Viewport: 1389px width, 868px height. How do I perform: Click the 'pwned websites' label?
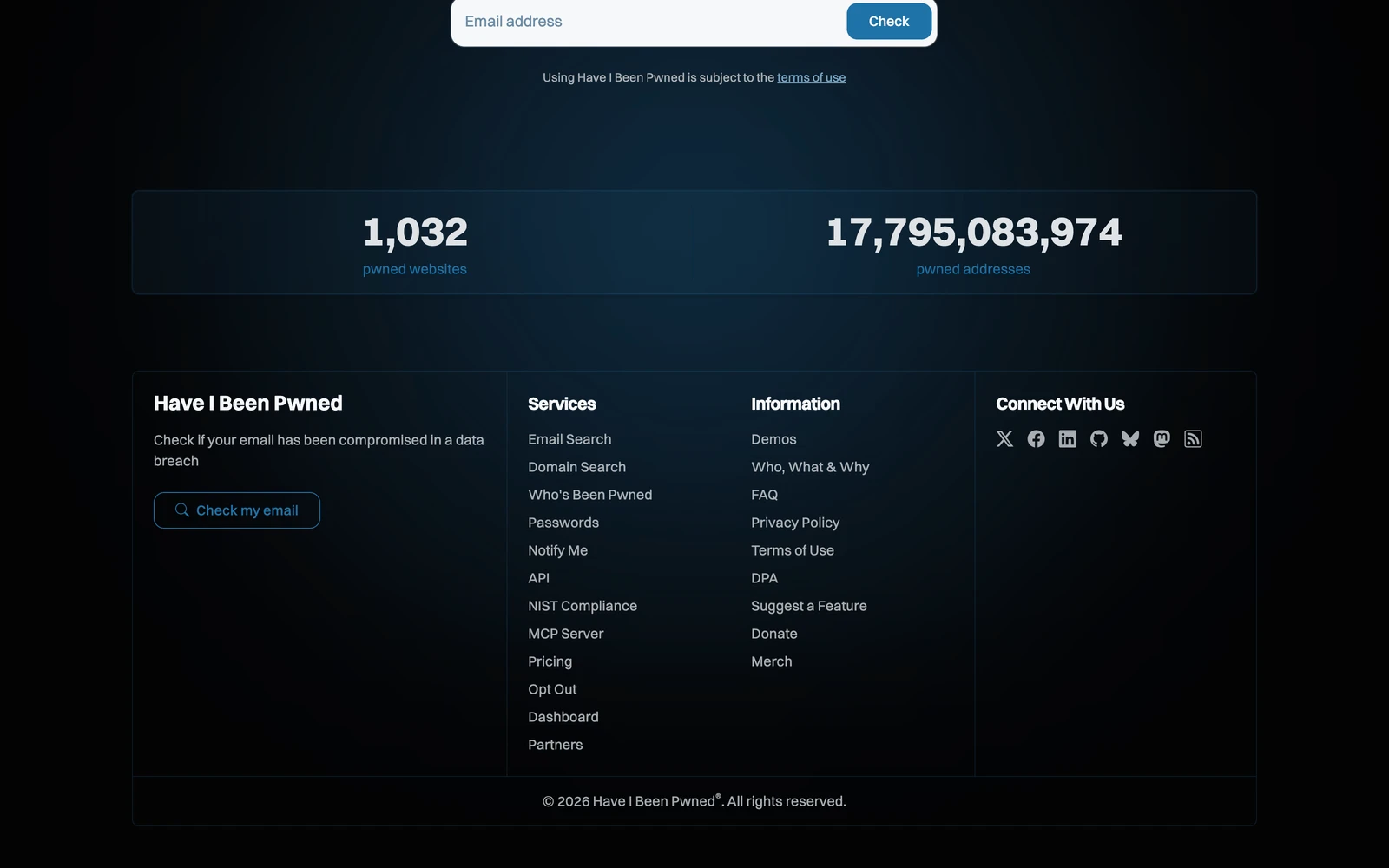(x=415, y=269)
